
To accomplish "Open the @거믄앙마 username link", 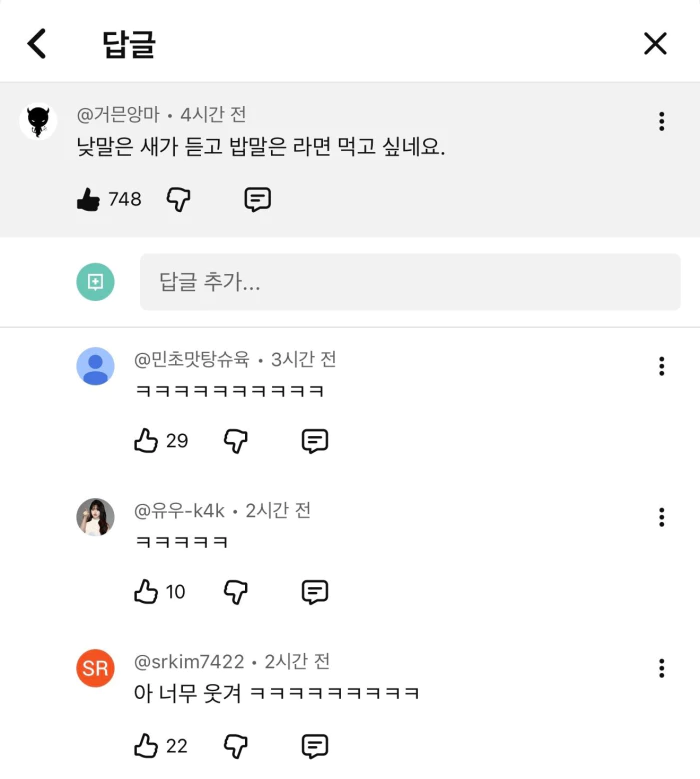I will click(x=118, y=115).
